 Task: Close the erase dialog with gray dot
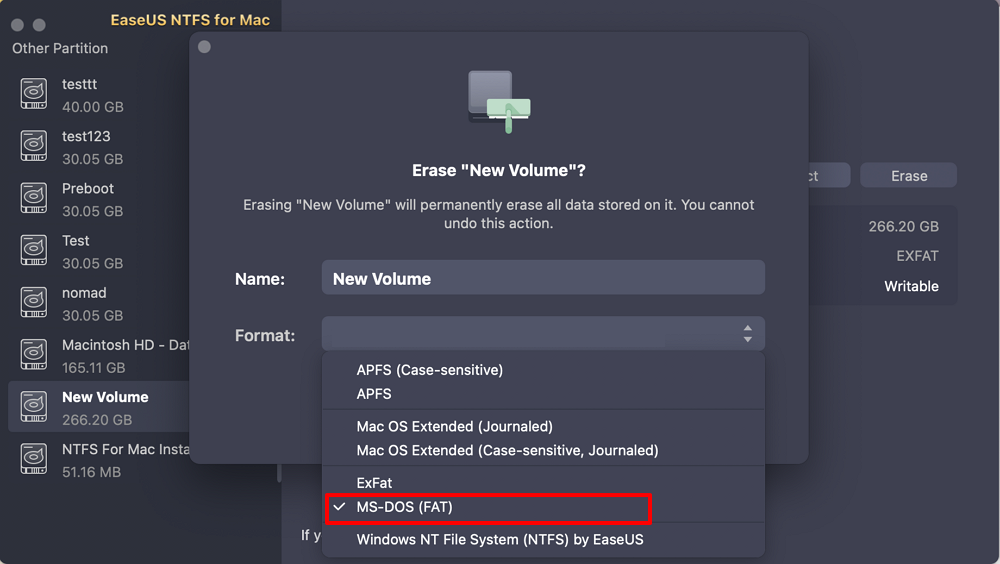click(x=204, y=47)
